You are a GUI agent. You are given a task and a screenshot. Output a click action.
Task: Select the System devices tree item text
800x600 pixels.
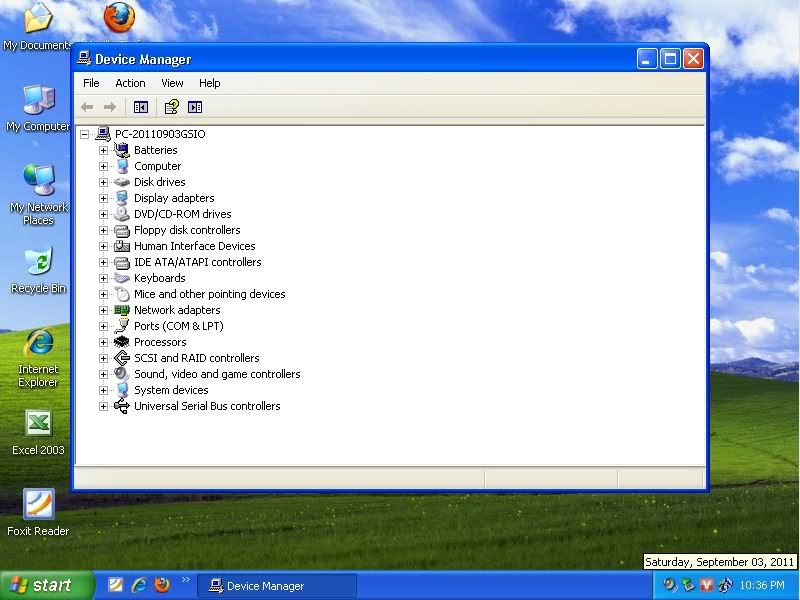tap(171, 390)
